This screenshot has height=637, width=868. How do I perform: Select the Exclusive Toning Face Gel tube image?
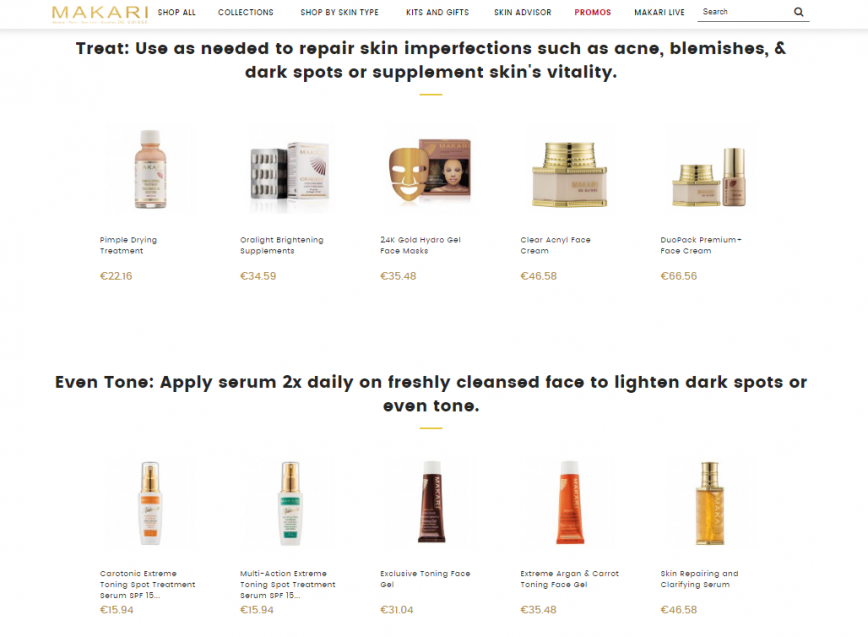click(431, 502)
